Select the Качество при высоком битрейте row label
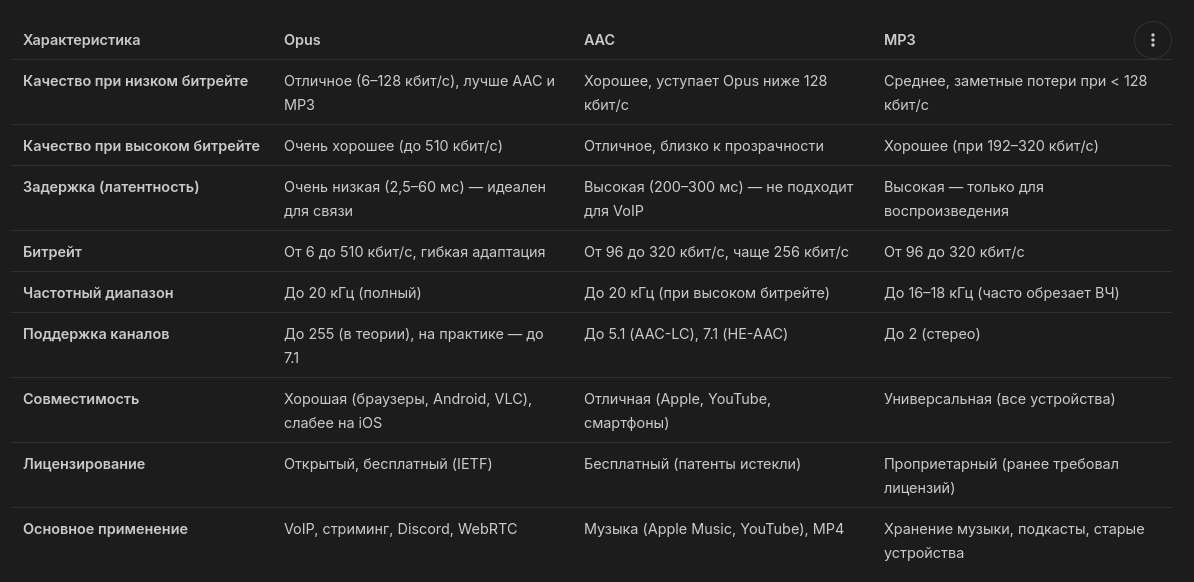Screen dimensions: 1194x582 pos(141,146)
